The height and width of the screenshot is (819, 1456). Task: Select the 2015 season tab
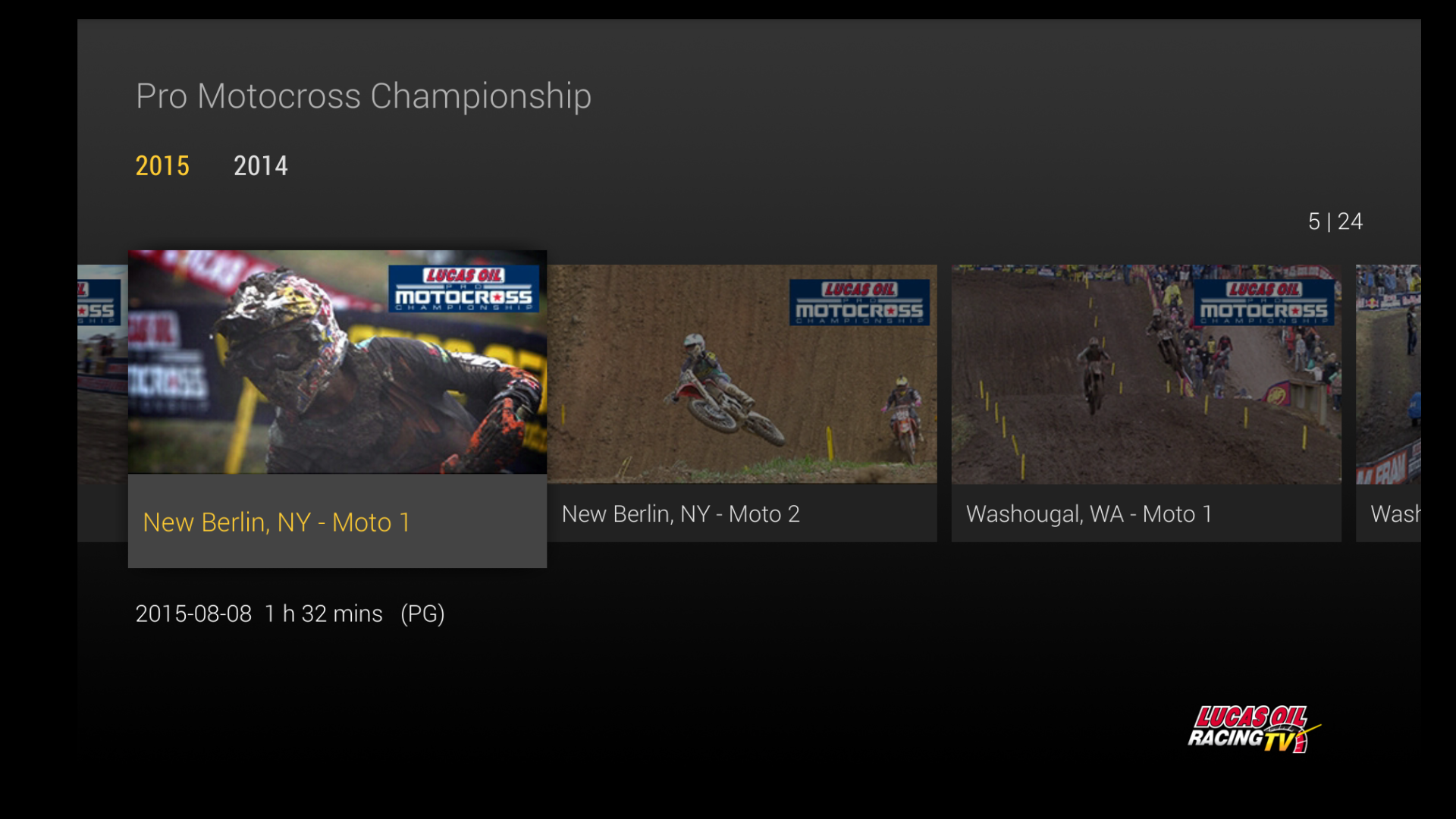[162, 165]
